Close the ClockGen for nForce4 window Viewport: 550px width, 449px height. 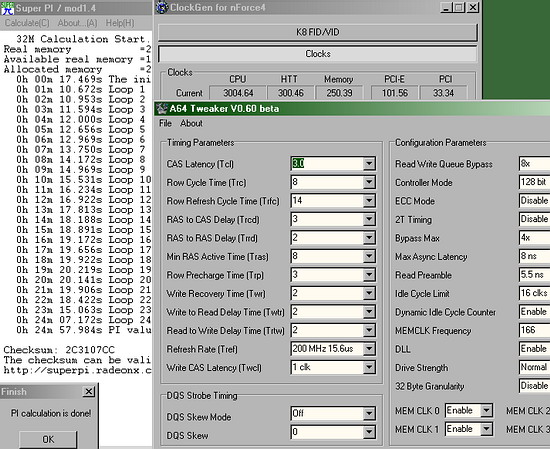pos(473,7)
